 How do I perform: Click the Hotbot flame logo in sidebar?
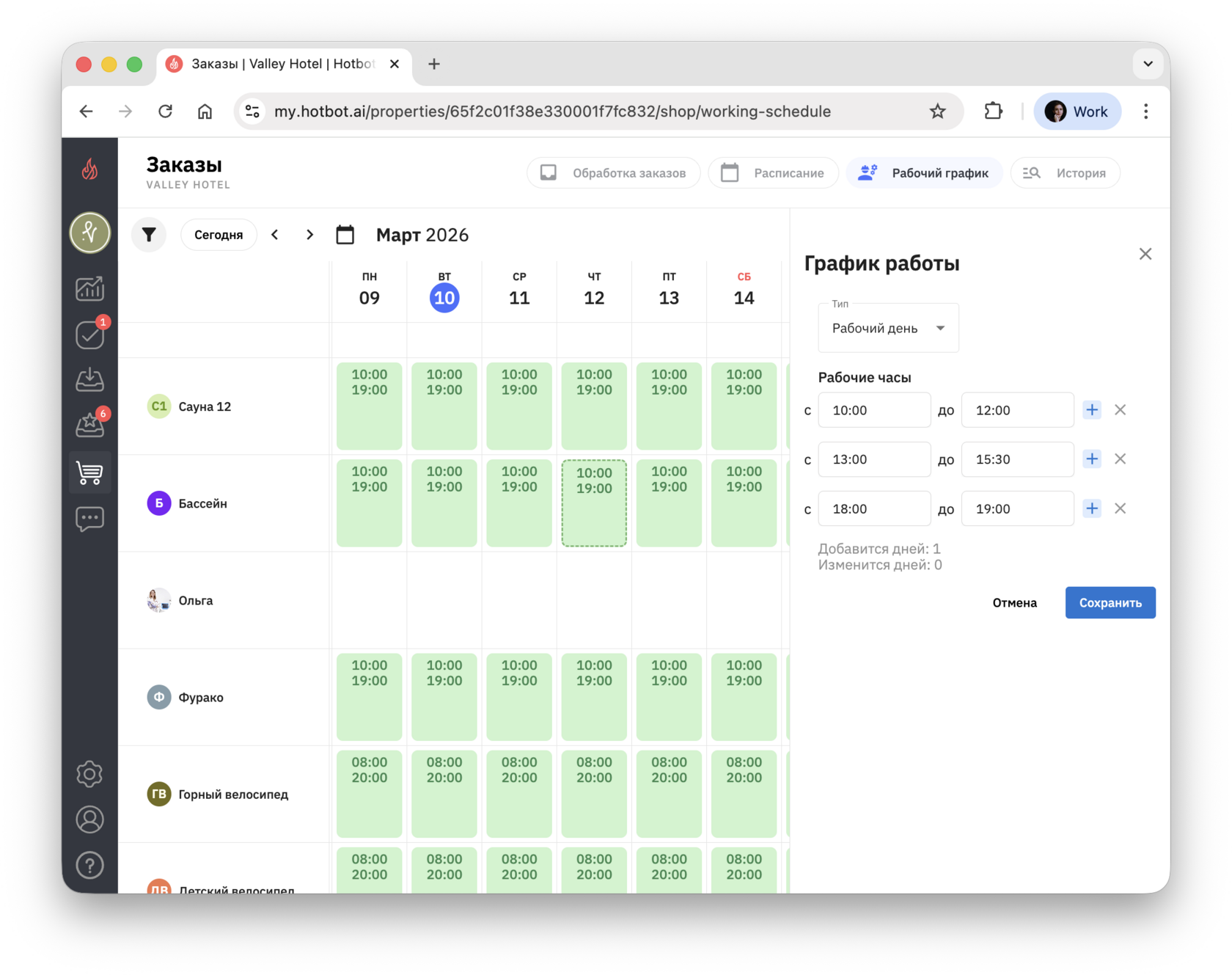tap(89, 169)
